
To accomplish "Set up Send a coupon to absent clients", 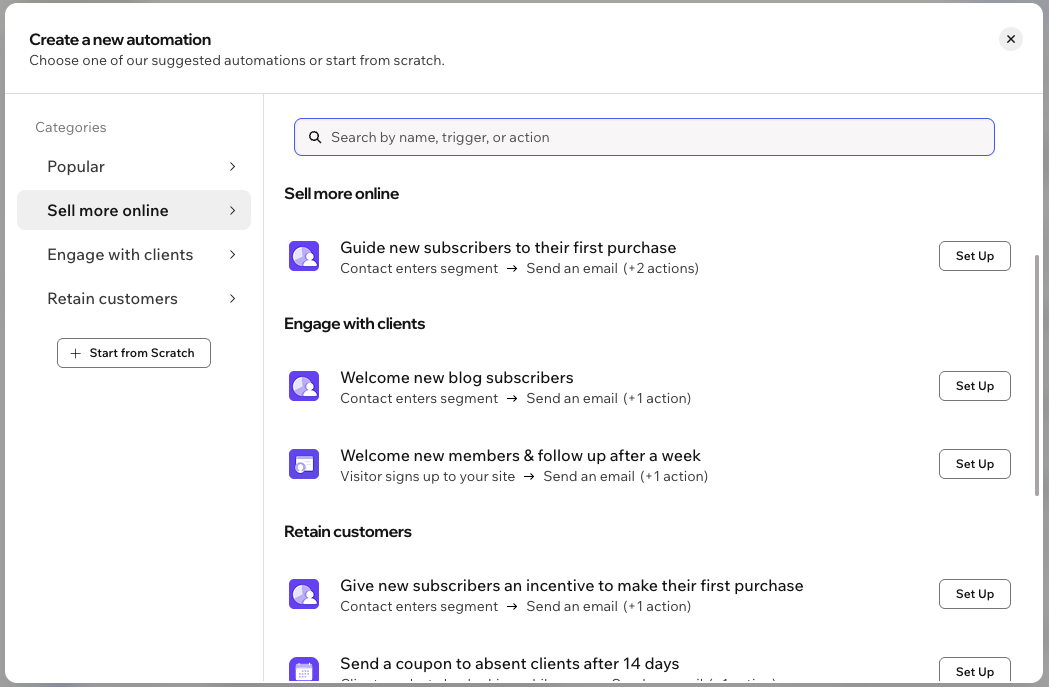I will click(x=975, y=670).
